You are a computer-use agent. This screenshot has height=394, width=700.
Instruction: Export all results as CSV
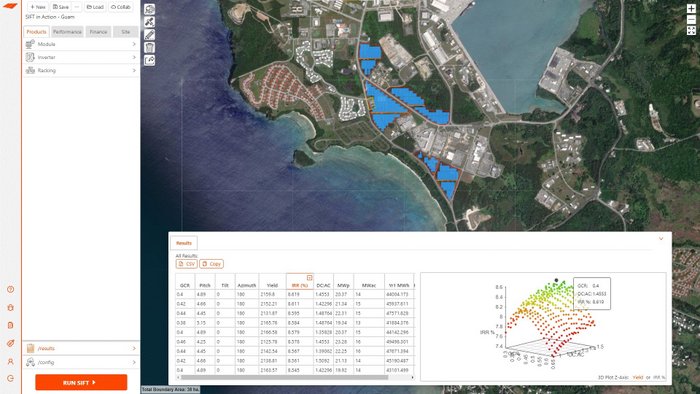(x=187, y=264)
